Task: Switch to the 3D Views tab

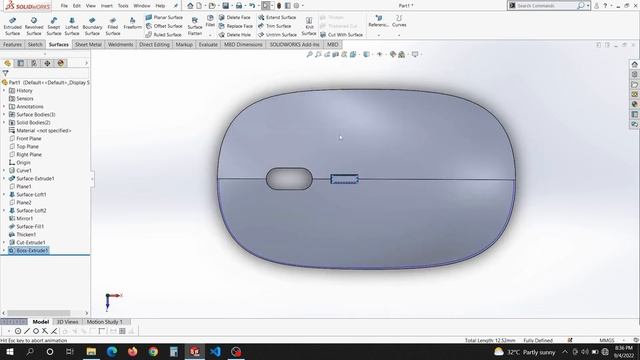Action: (67, 322)
